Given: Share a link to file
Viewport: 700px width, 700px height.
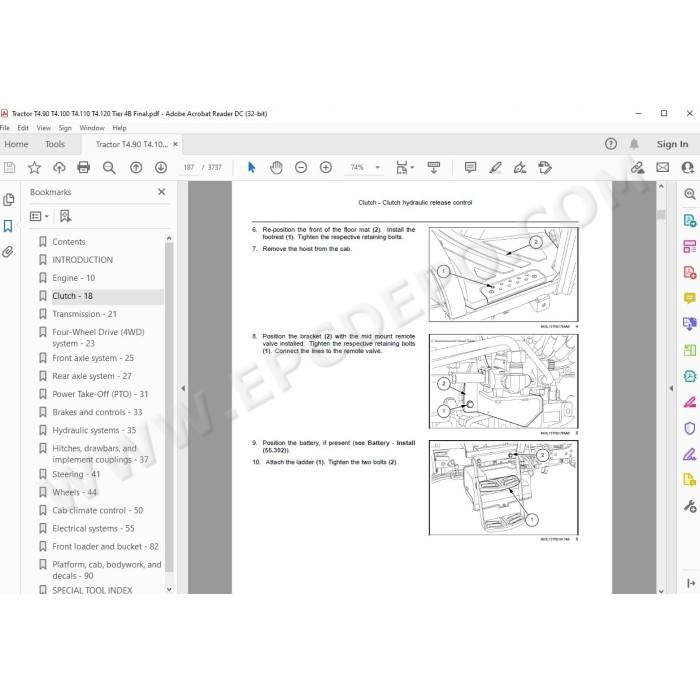Looking at the screenshot, I should coord(638,167).
